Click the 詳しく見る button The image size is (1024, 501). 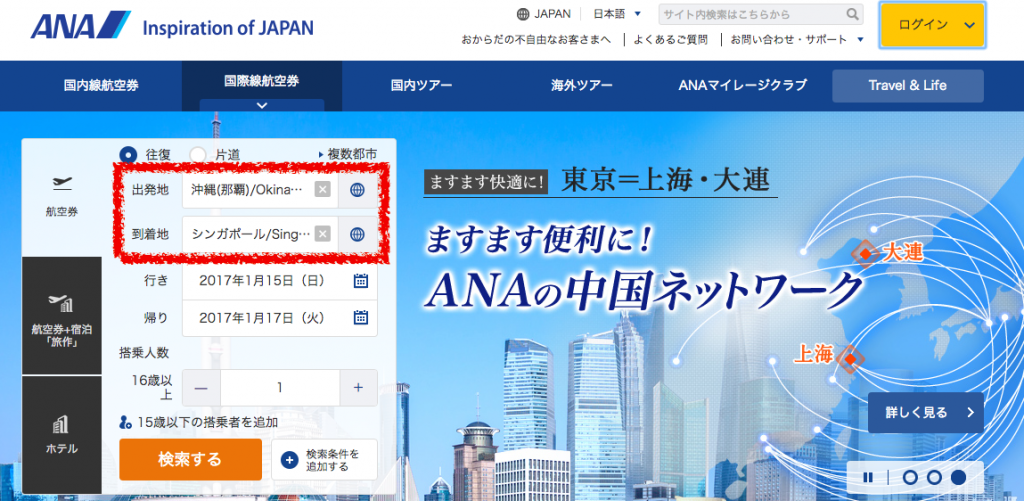pyautogui.click(x=925, y=412)
